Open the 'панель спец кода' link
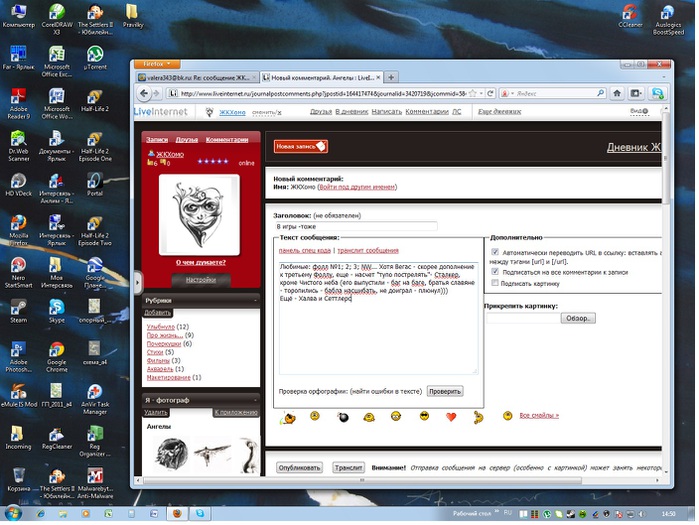Image resolution: width=699 pixels, height=525 pixels. click(x=304, y=250)
